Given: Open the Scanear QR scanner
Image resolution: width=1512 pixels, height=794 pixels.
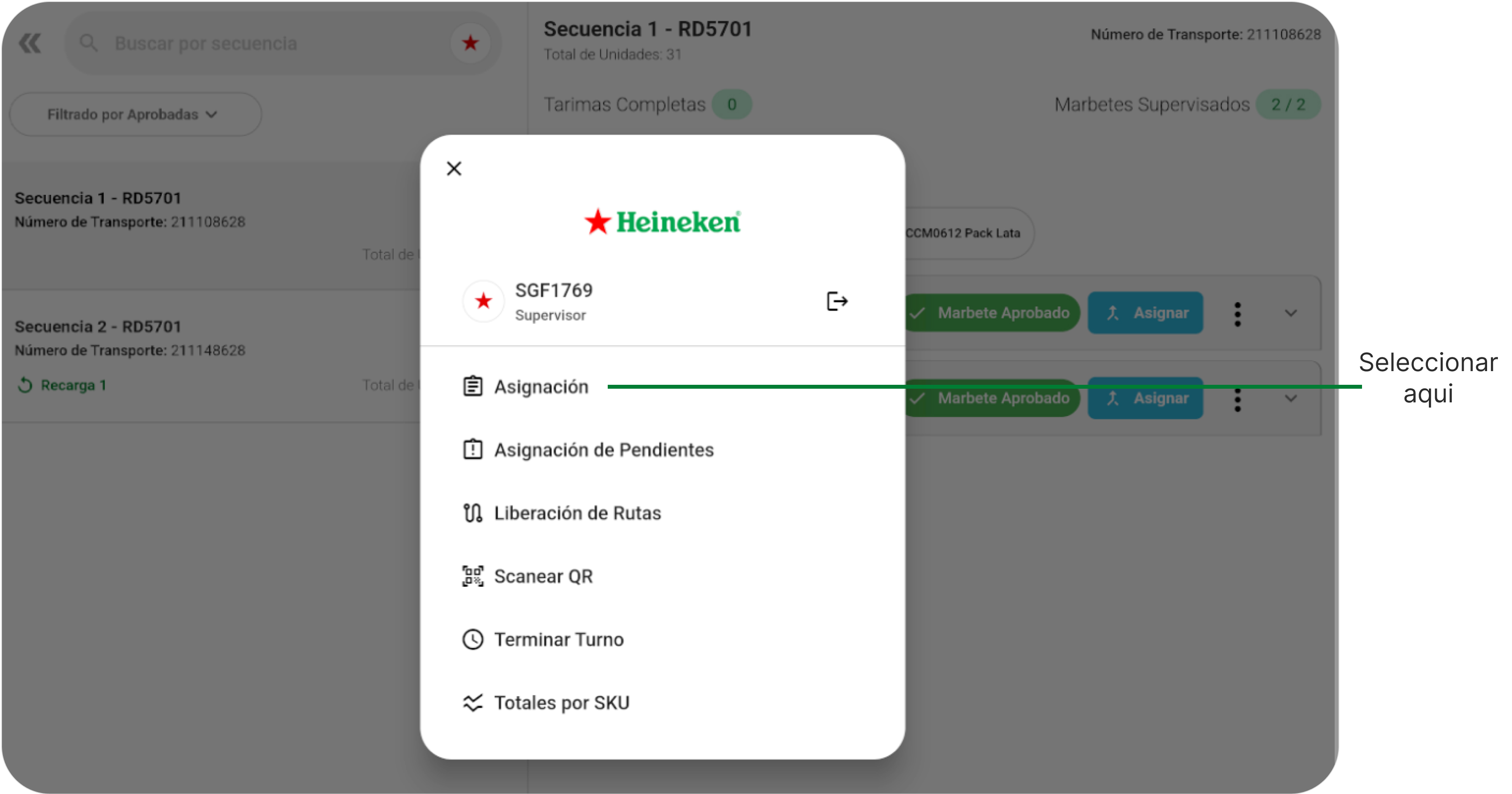Looking at the screenshot, I should click(x=544, y=576).
